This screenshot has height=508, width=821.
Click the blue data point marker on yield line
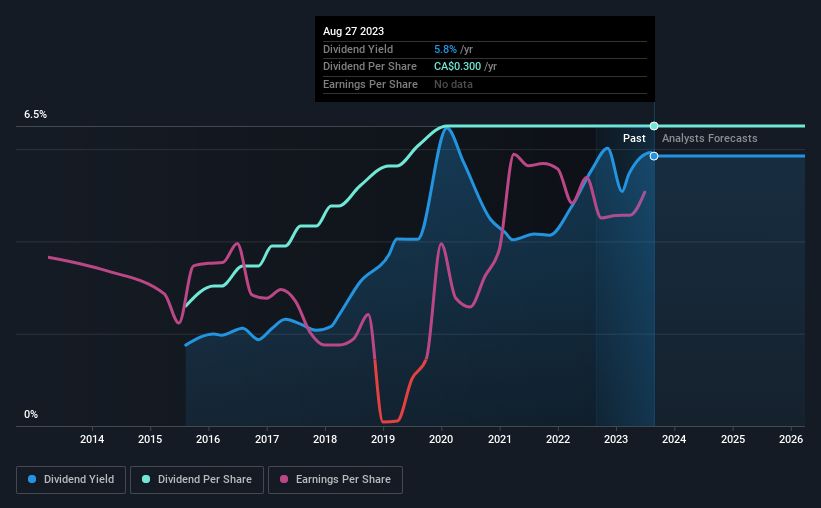tap(654, 156)
